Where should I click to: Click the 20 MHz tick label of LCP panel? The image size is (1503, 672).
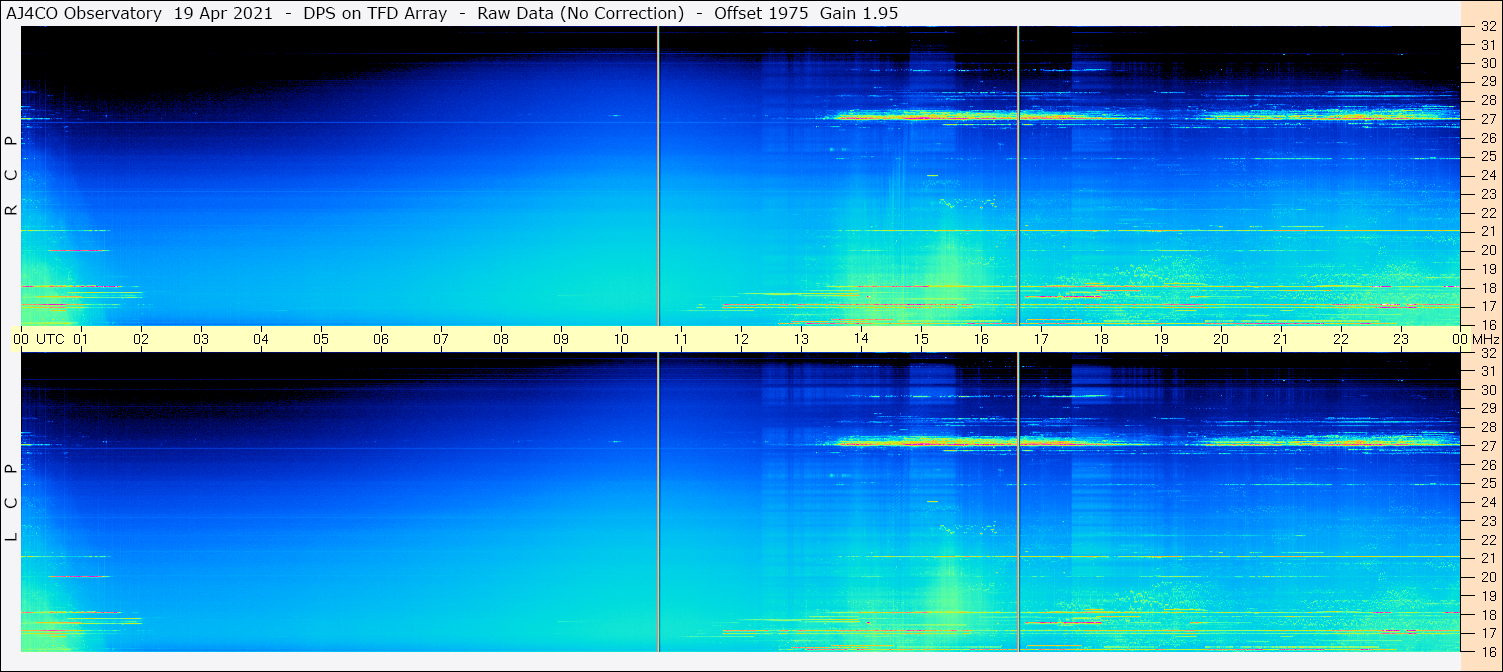(1487, 577)
